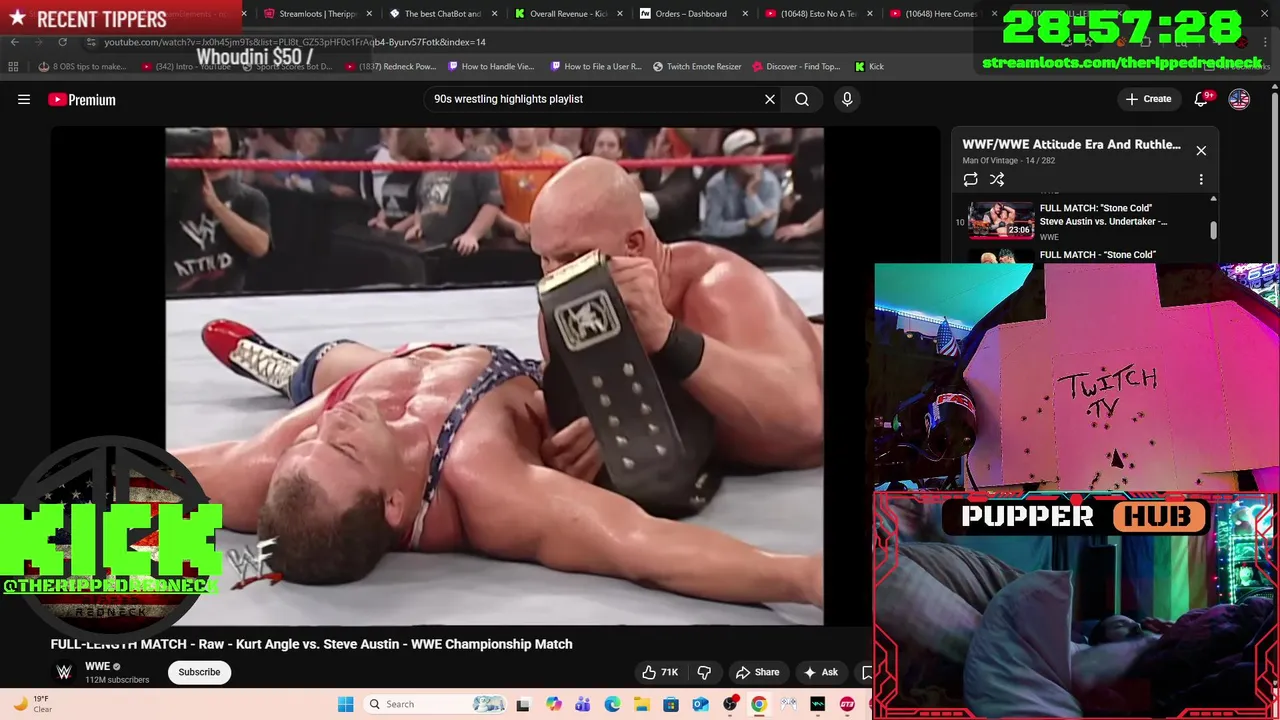Open bookmark 8 OBS tips to make

coord(82,67)
